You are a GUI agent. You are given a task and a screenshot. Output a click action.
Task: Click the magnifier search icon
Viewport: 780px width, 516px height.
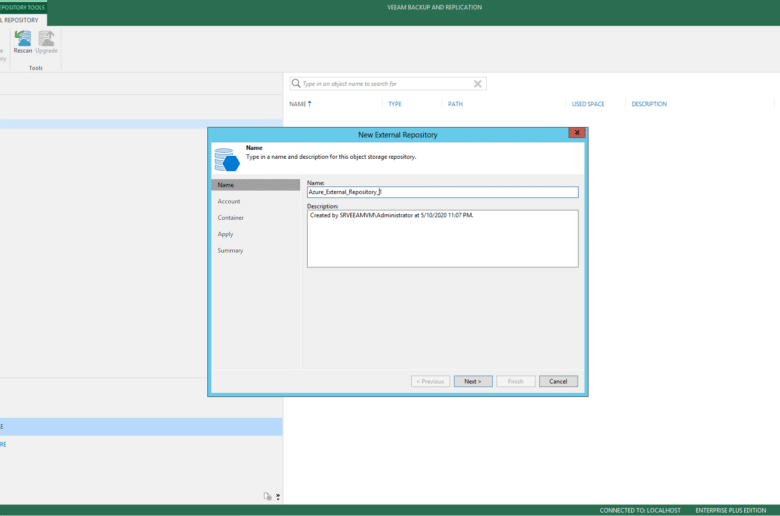click(x=296, y=83)
